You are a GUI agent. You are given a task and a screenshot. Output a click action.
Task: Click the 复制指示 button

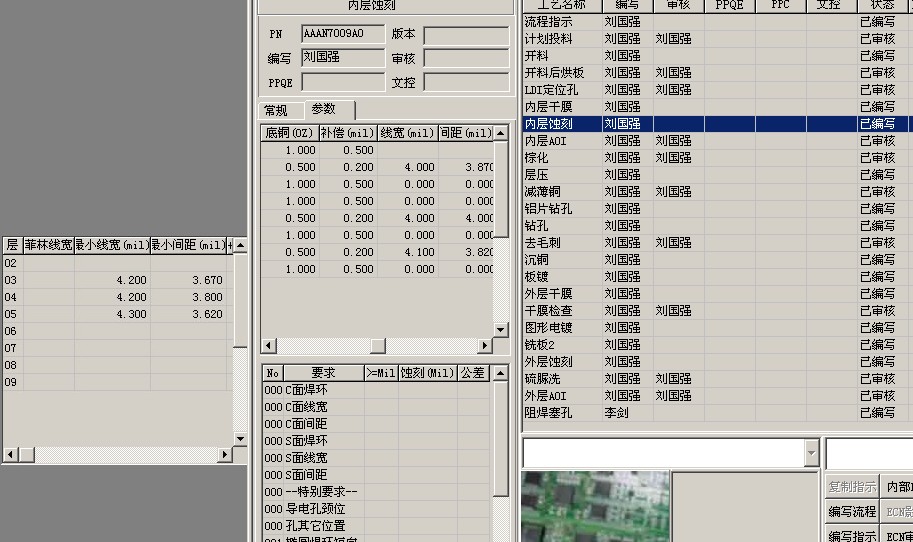click(852, 487)
